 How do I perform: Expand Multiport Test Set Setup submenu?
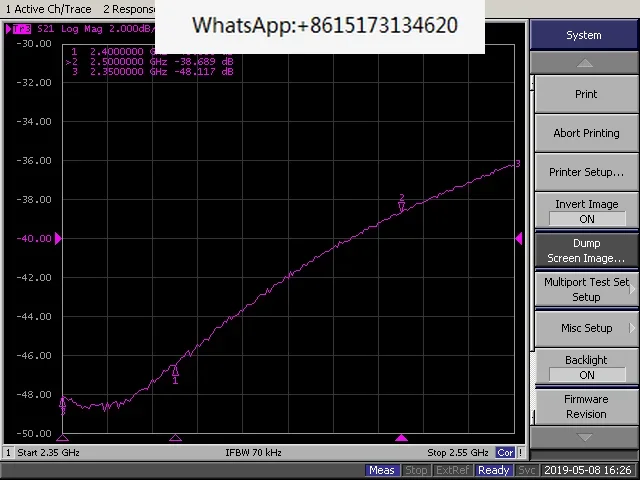pos(587,289)
